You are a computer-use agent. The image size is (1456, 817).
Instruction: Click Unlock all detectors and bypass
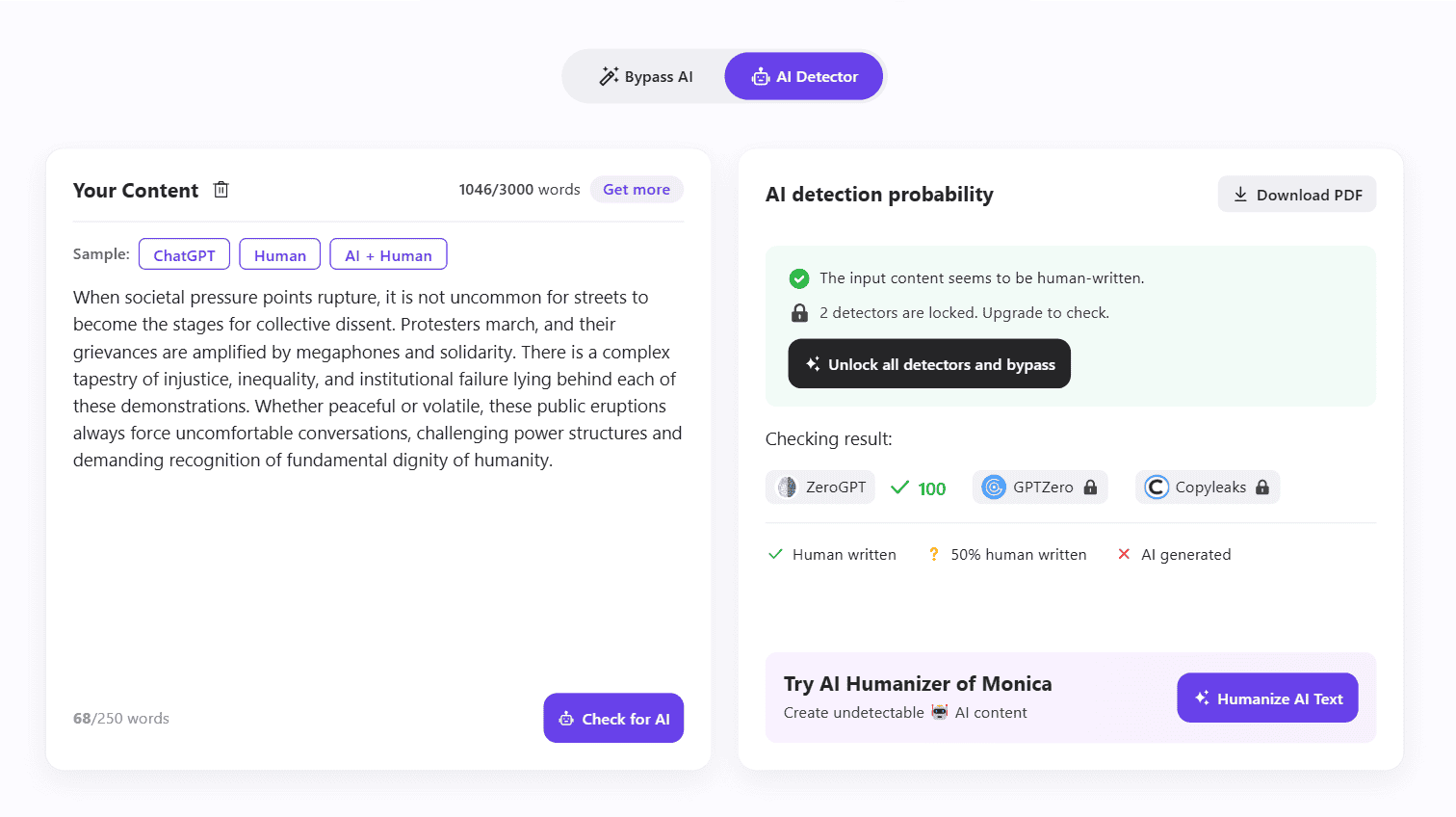[929, 364]
